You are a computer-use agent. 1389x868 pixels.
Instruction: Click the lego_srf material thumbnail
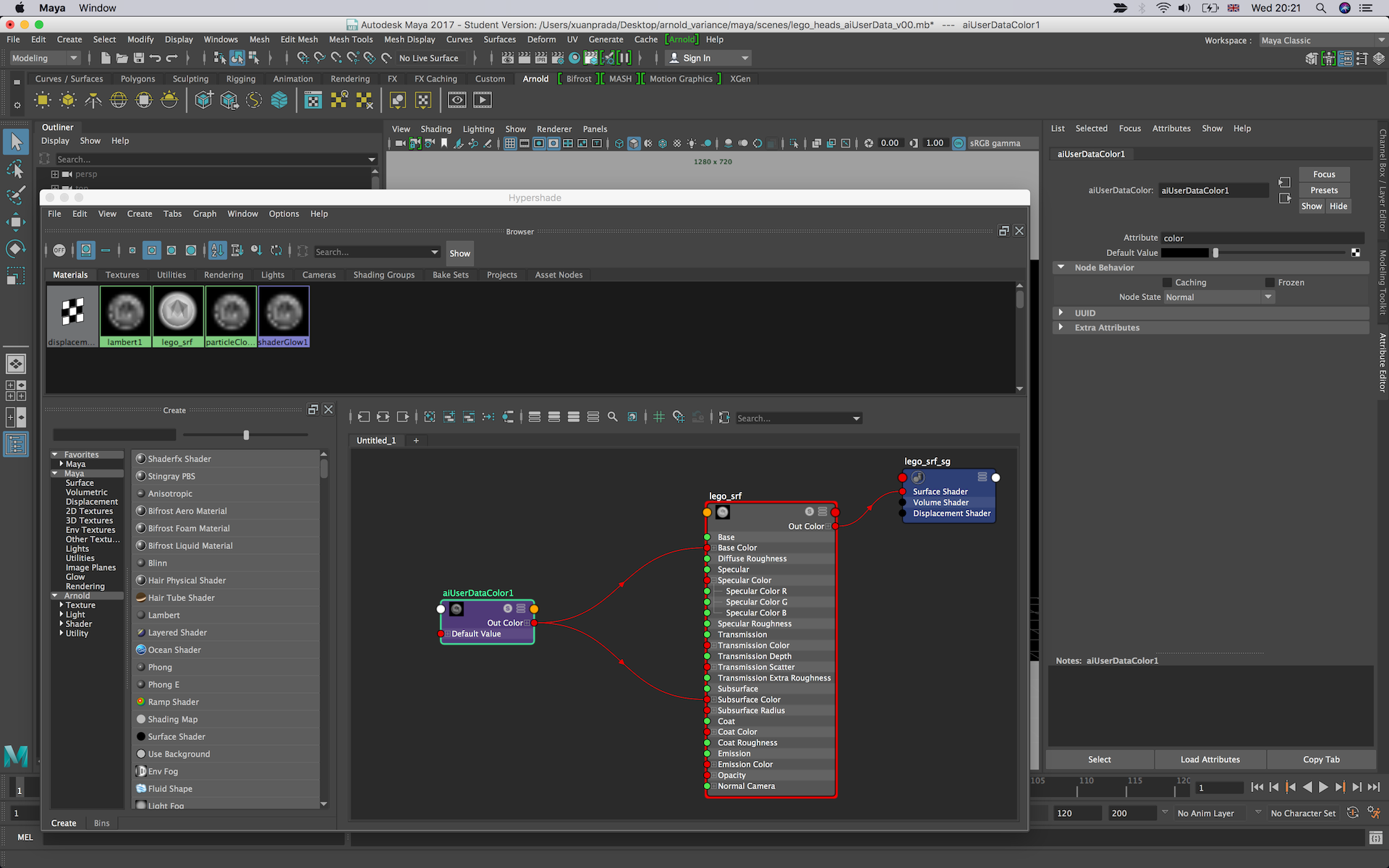click(x=177, y=316)
